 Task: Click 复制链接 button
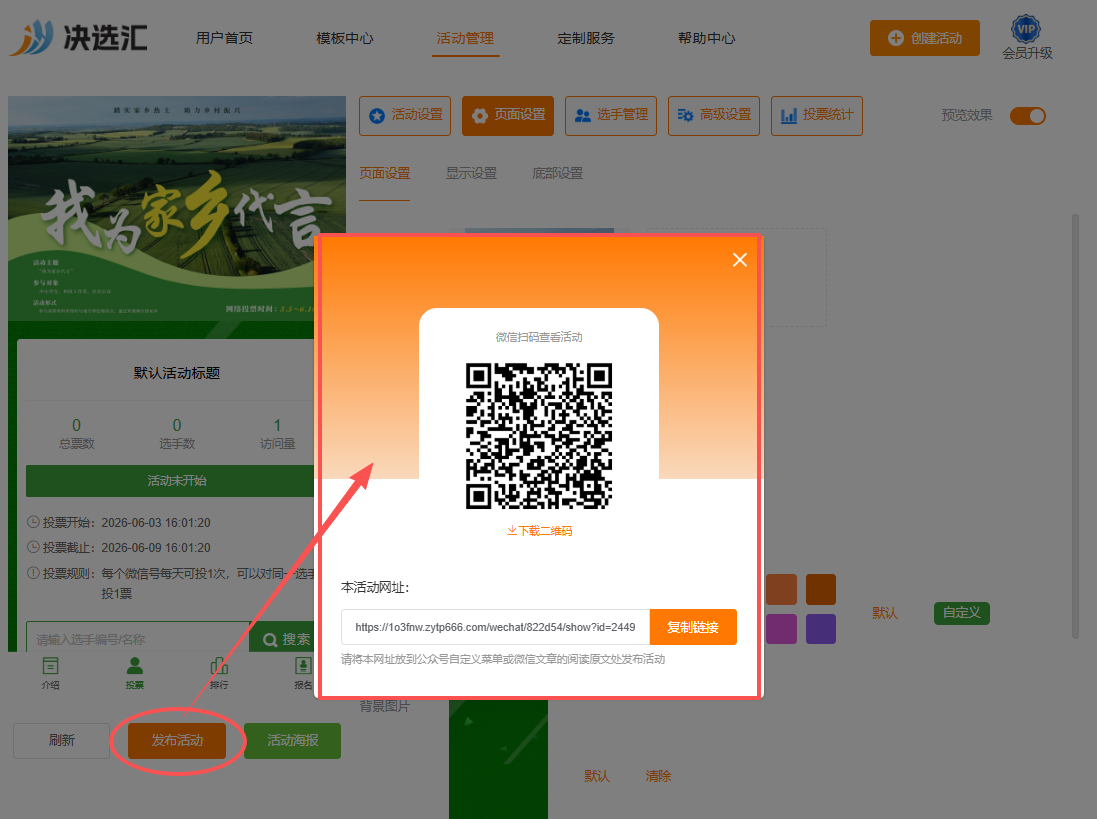point(693,627)
